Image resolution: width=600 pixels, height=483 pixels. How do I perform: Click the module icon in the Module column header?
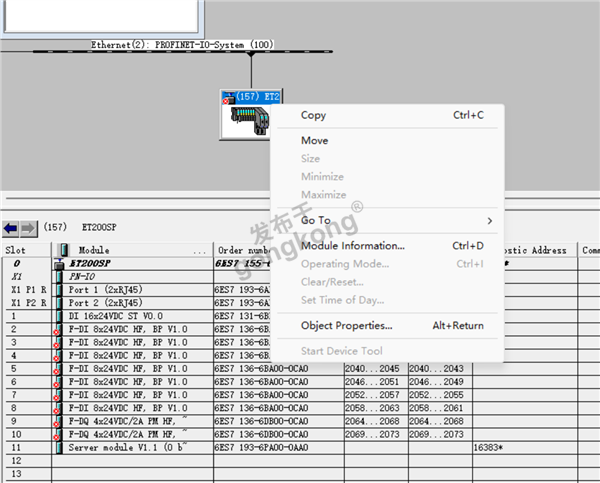pyautogui.click(x=64, y=250)
